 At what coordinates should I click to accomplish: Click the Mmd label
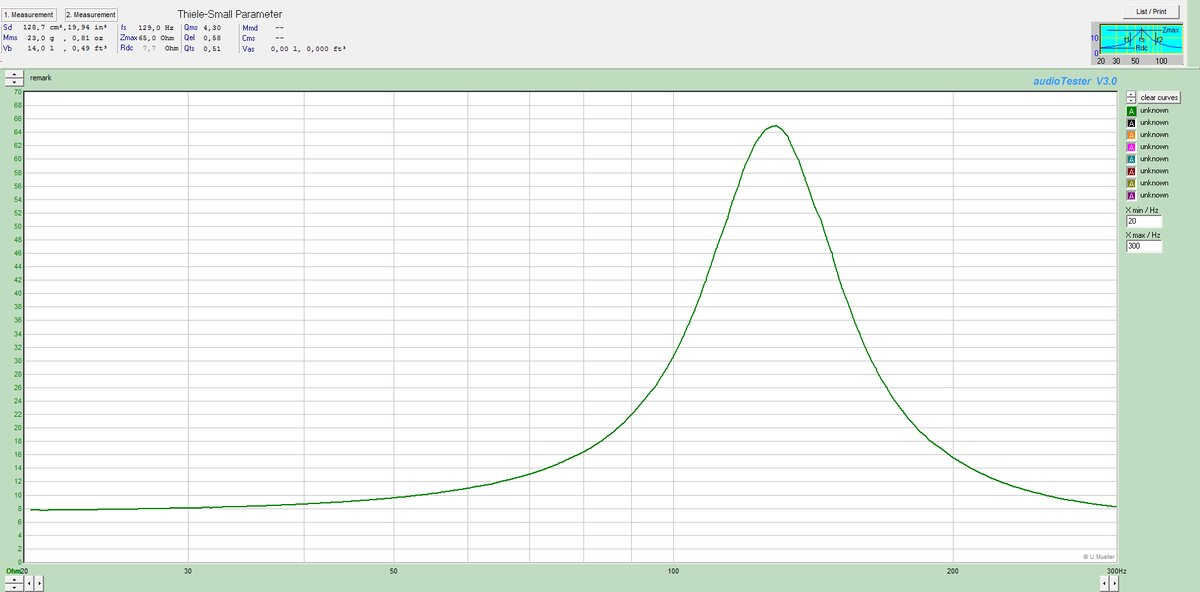250,28
